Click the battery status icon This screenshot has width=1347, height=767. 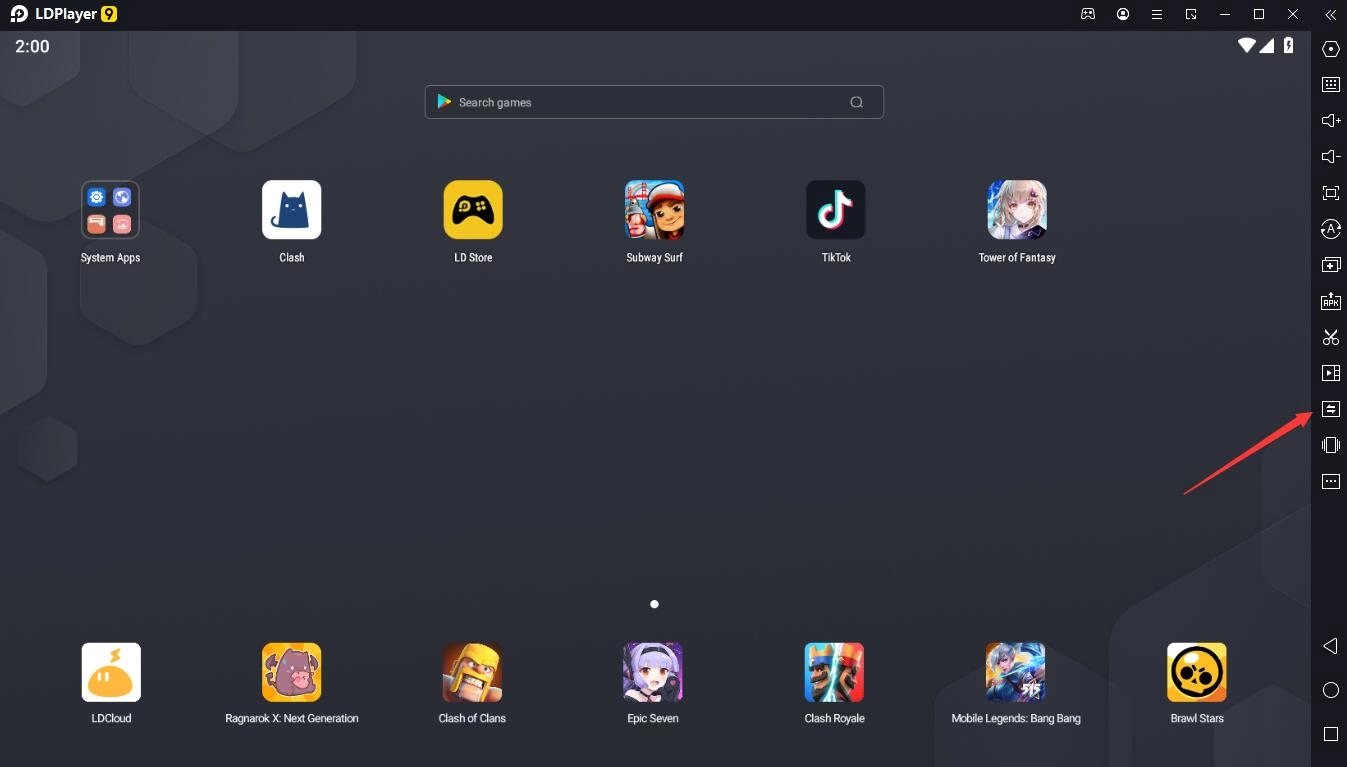1289,45
